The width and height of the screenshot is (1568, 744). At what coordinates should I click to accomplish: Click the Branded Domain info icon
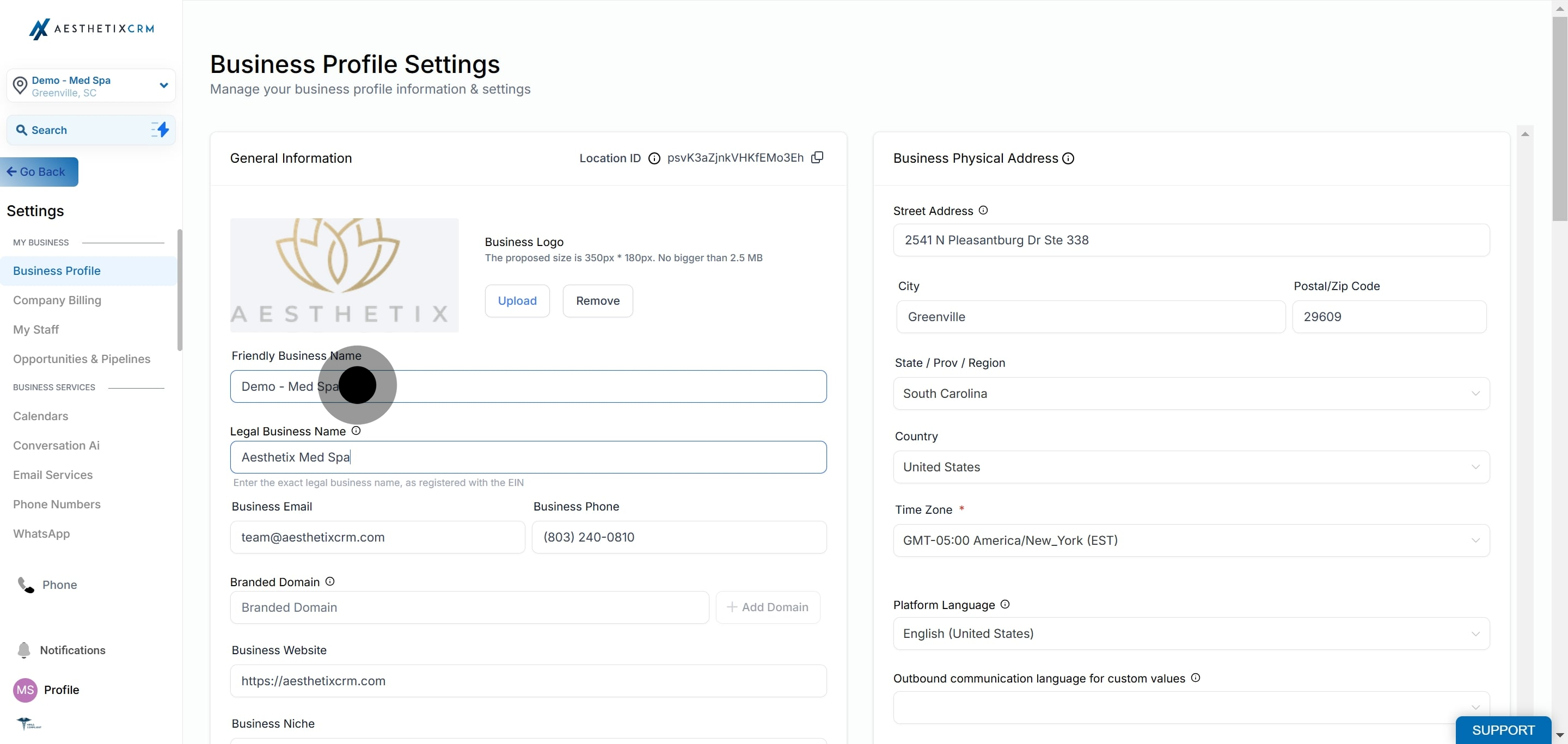[x=330, y=582]
